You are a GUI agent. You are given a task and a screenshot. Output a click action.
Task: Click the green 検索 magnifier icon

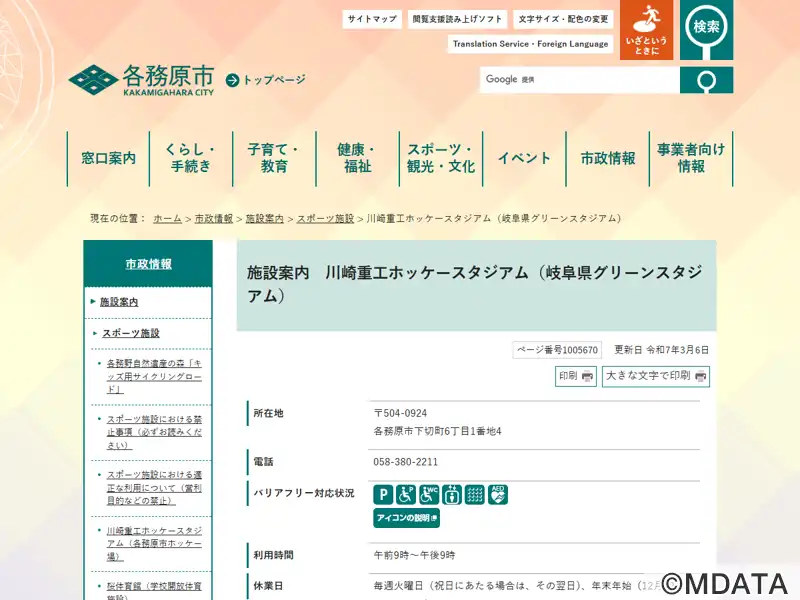click(707, 30)
